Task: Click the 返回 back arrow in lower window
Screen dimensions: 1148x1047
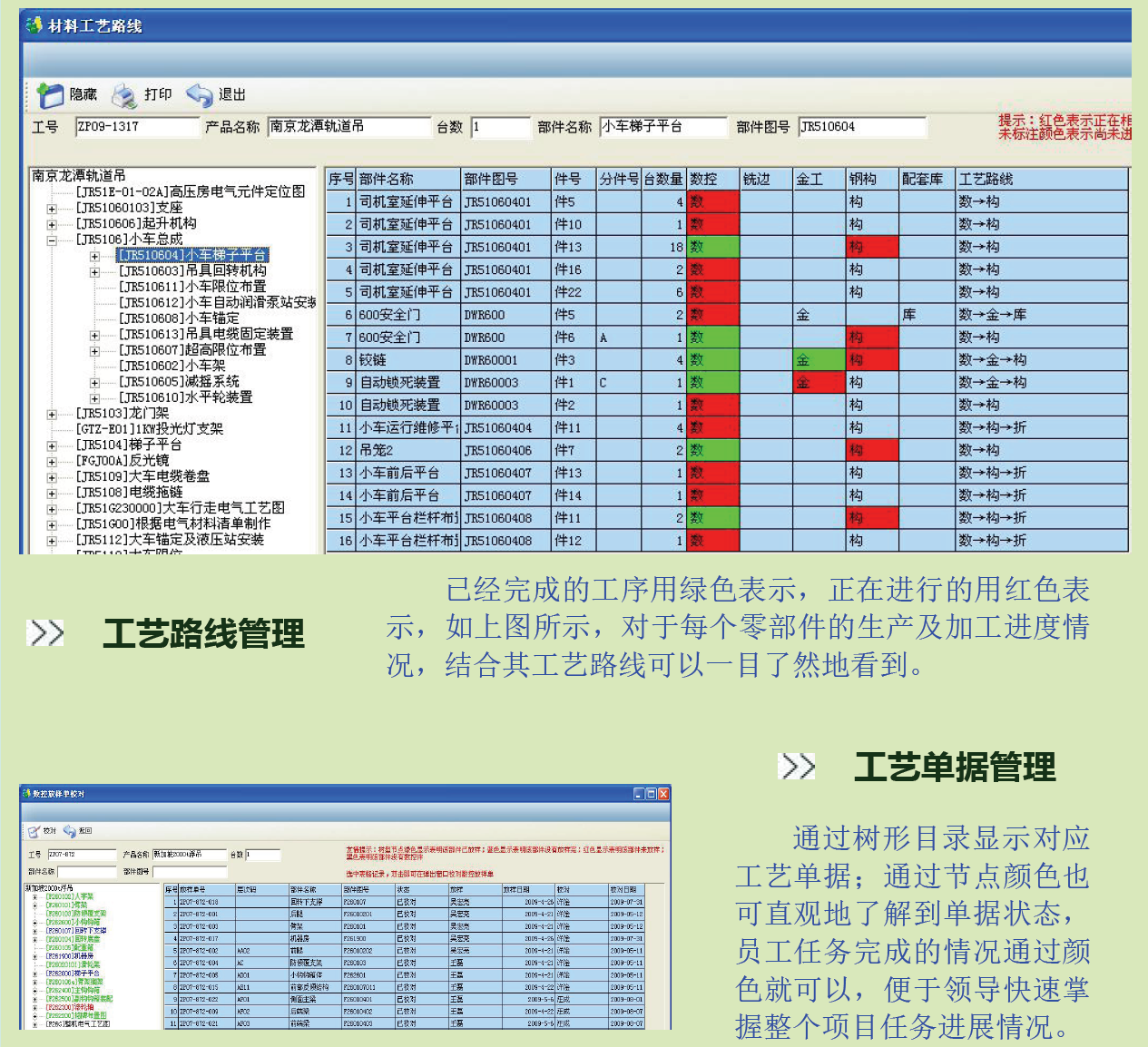Action: coord(70,830)
